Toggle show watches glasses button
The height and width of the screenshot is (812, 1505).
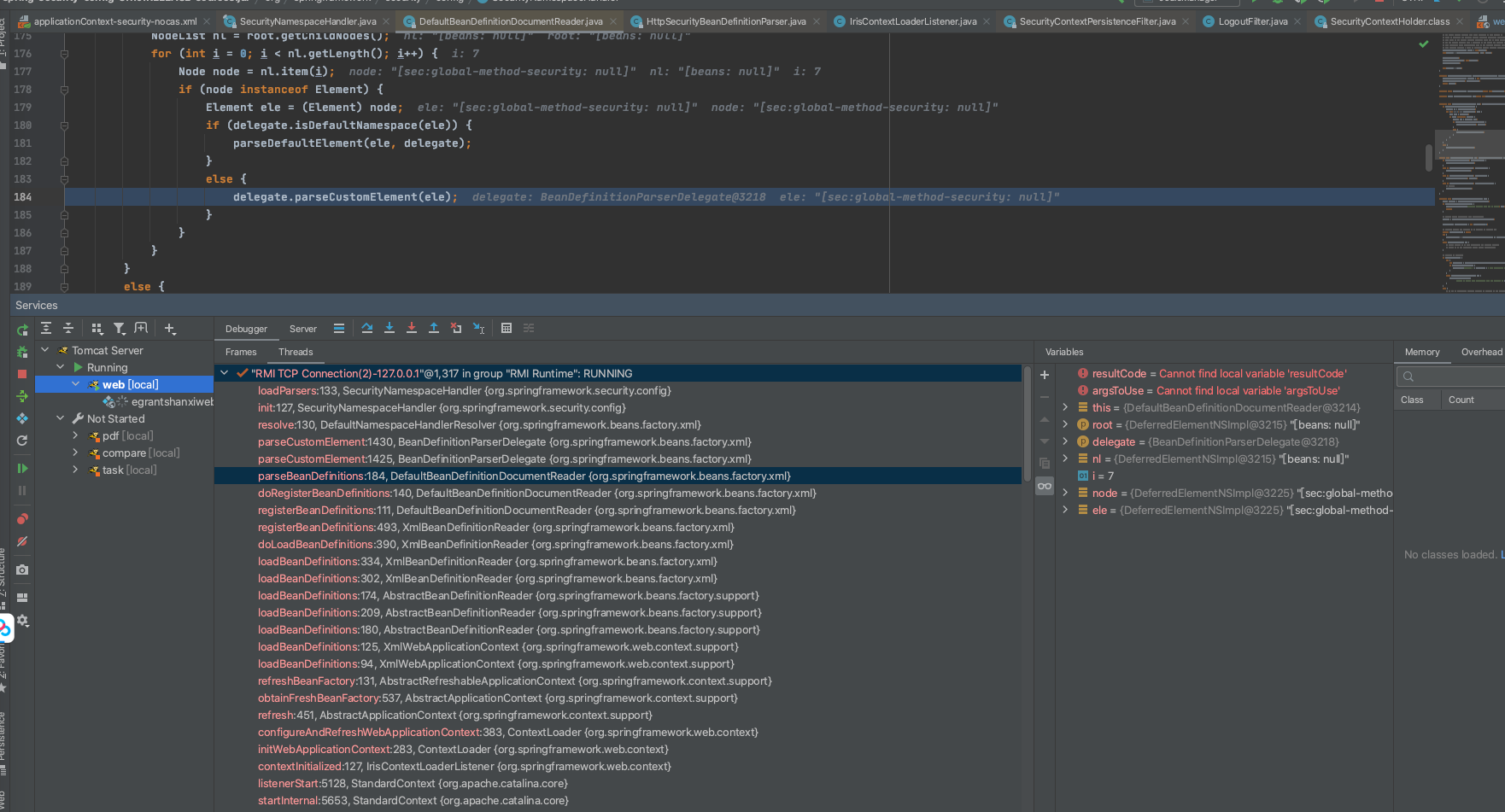coord(1044,486)
